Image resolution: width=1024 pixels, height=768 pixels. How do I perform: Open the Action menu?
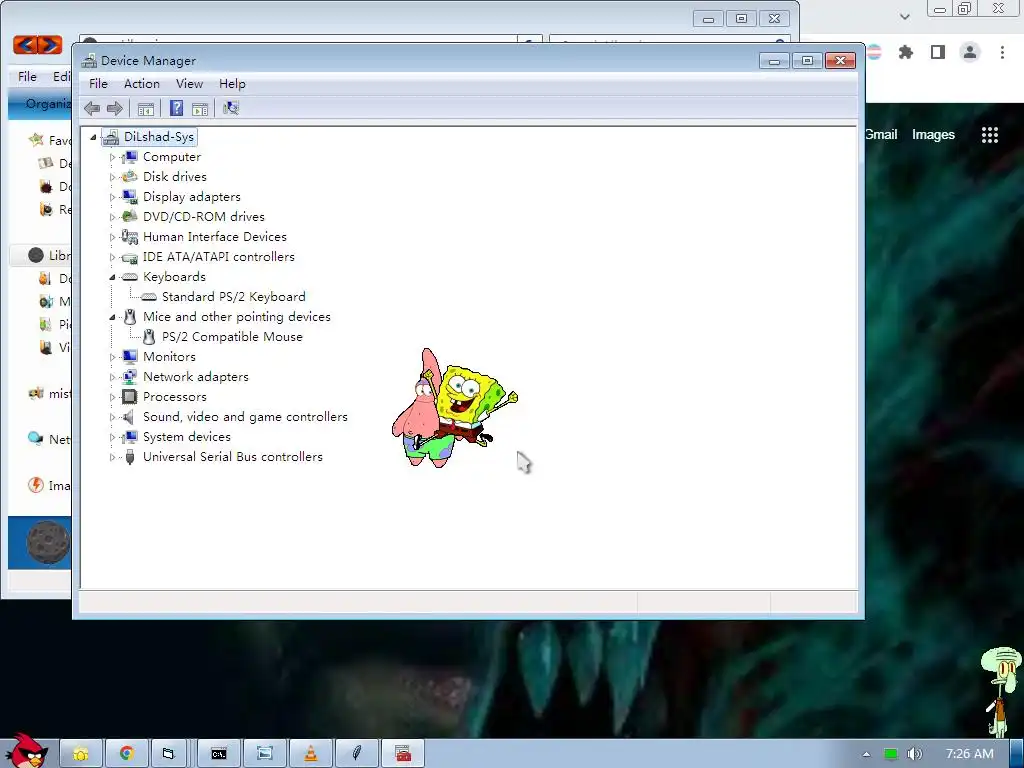142,84
